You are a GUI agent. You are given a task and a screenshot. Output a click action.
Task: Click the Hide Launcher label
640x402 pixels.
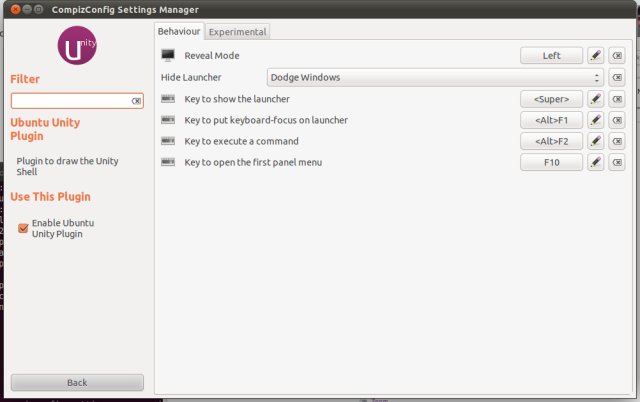(191, 77)
